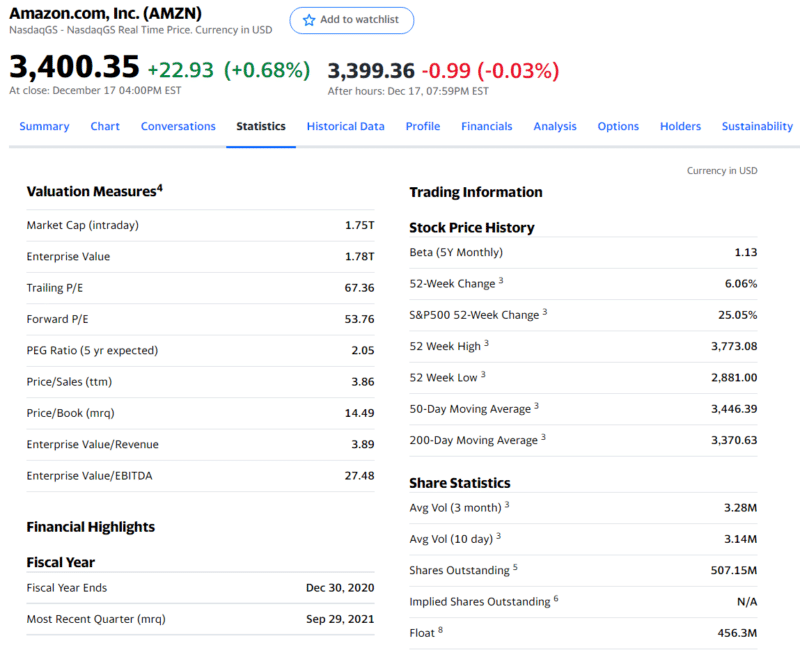This screenshot has width=800, height=650.
Task: Switch to the Financials tab
Action: [487, 126]
